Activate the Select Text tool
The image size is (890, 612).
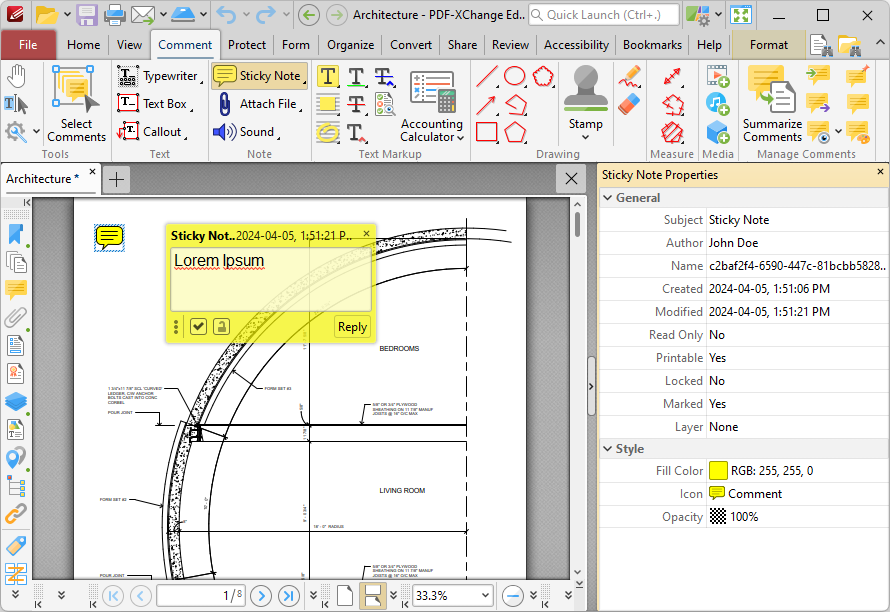coord(16,104)
